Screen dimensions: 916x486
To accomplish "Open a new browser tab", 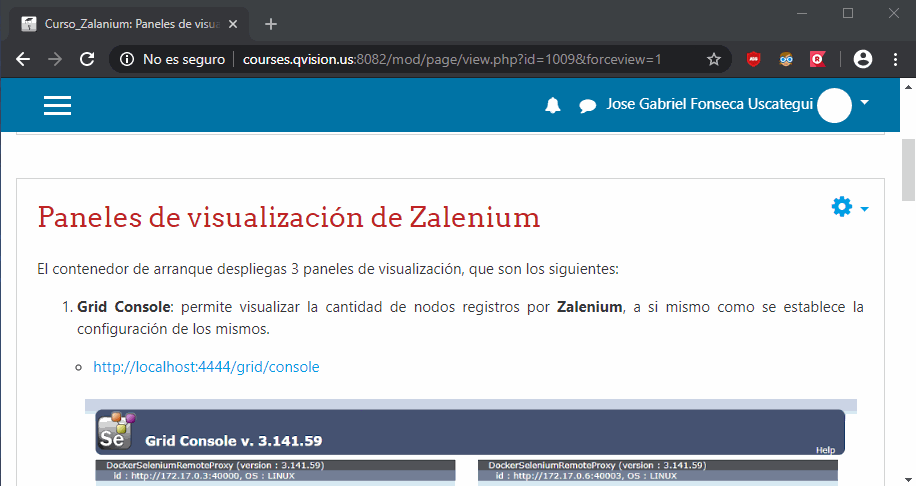I will pyautogui.click(x=270, y=24).
